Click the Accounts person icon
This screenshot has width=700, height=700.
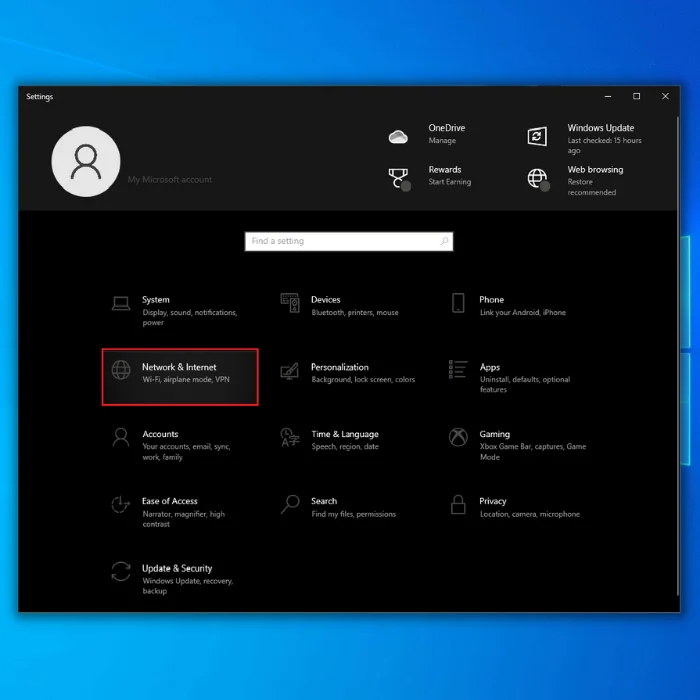pyautogui.click(x=121, y=437)
